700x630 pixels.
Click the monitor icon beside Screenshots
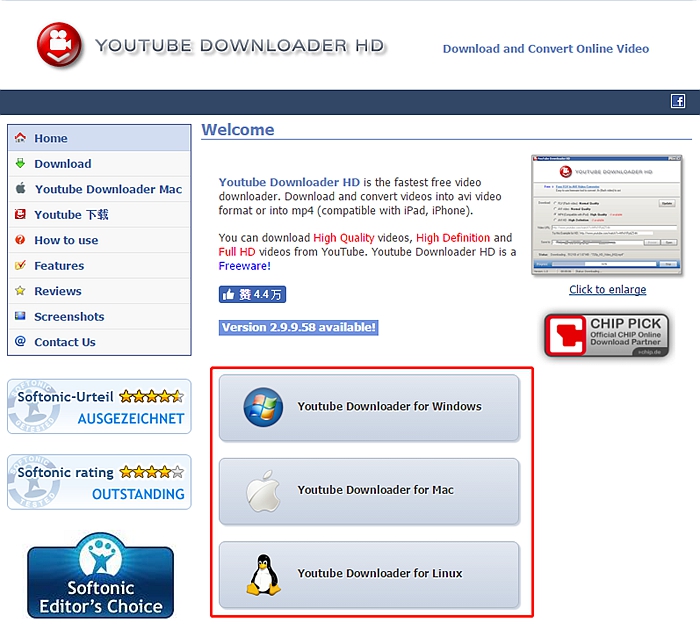coord(20,316)
